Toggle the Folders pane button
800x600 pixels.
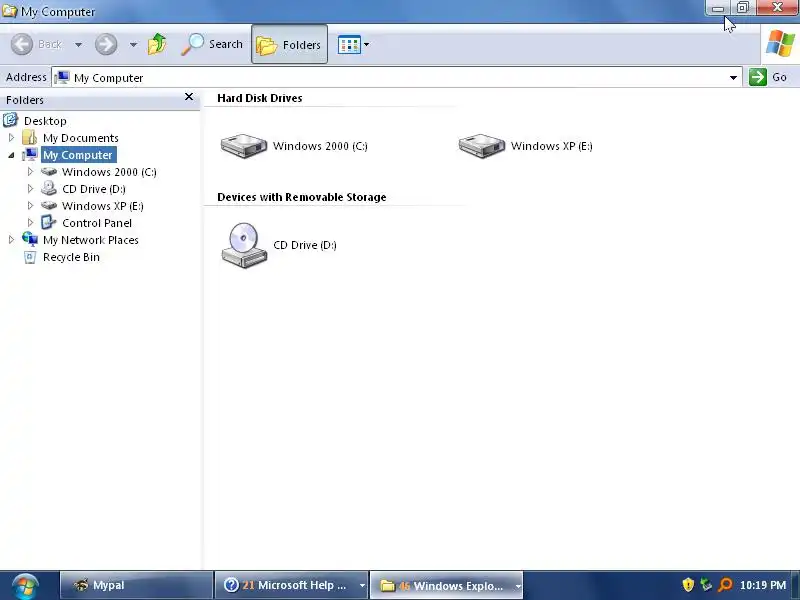(289, 44)
